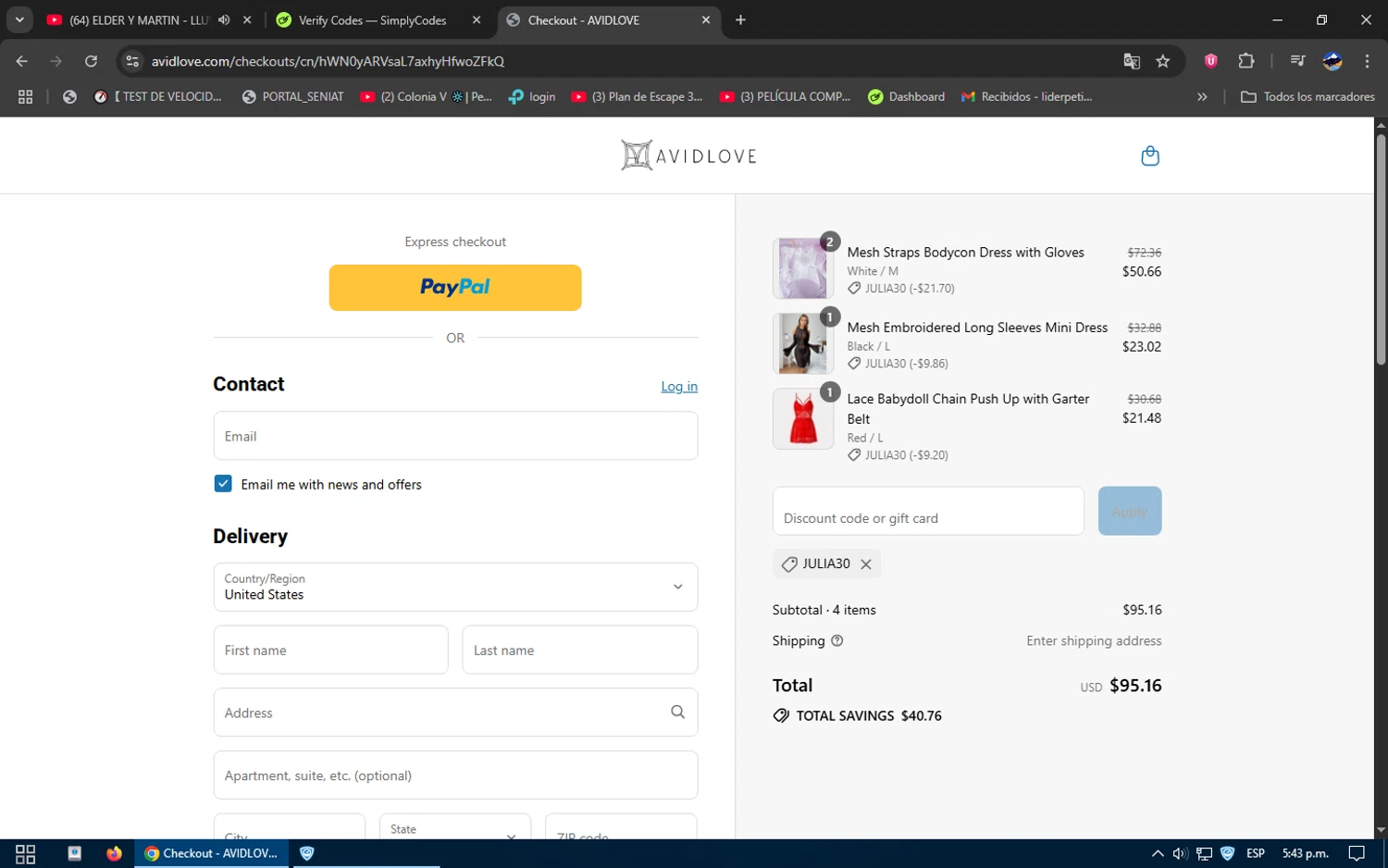Open the Dashboard bookmark
This screenshot has height=868, width=1388.
(x=906, y=96)
